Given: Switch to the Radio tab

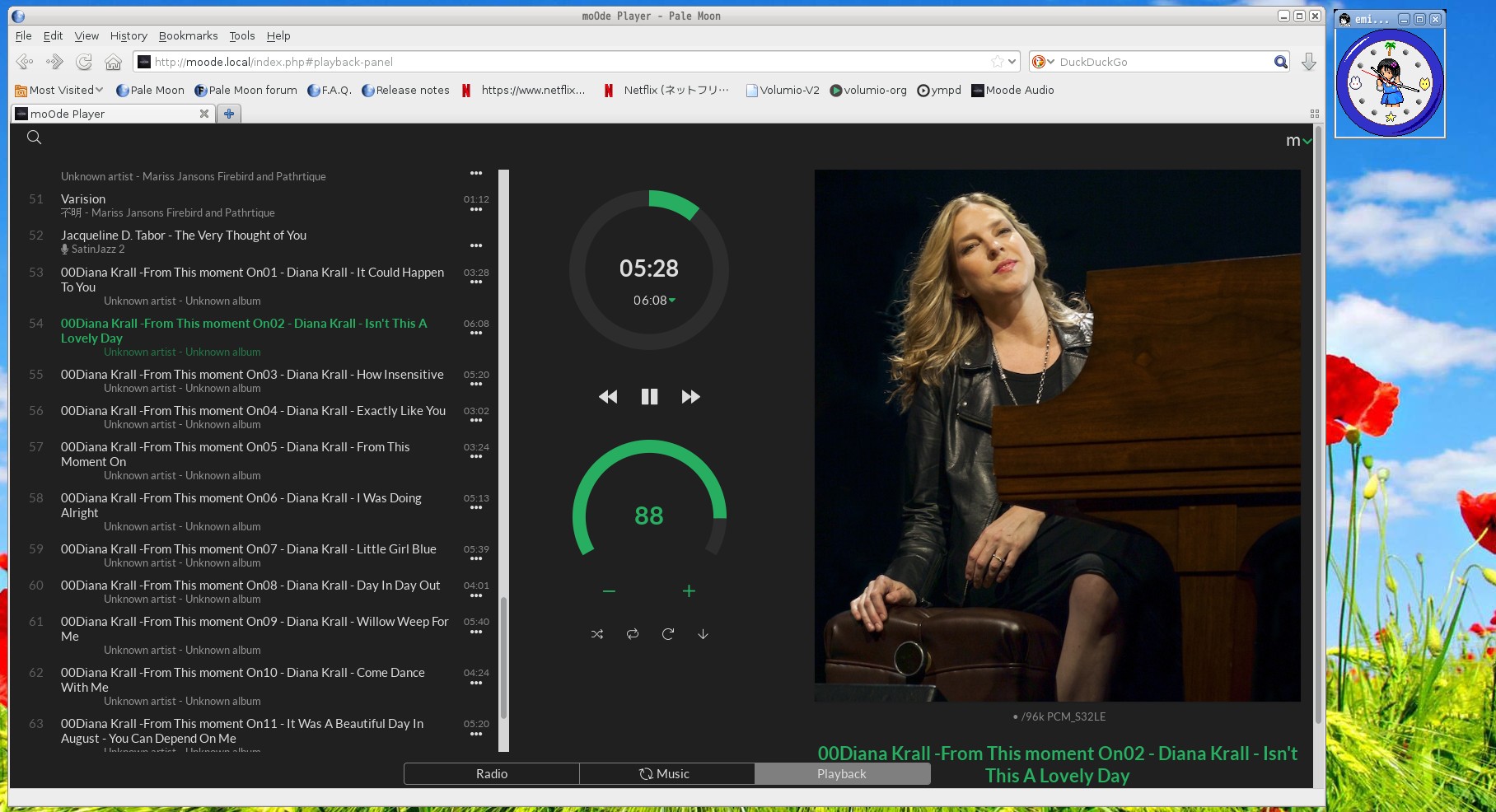Looking at the screenshot, I should click(x=492, y=774).
